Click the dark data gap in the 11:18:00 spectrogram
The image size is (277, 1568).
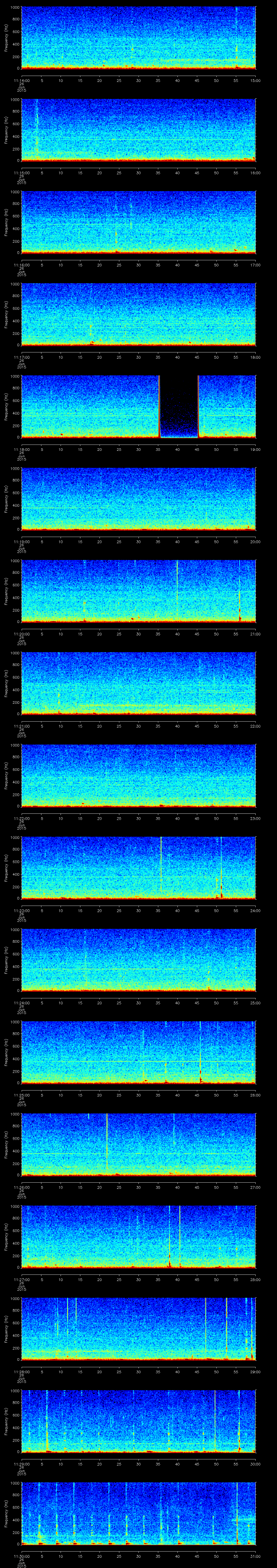click(x=179, y=407)
